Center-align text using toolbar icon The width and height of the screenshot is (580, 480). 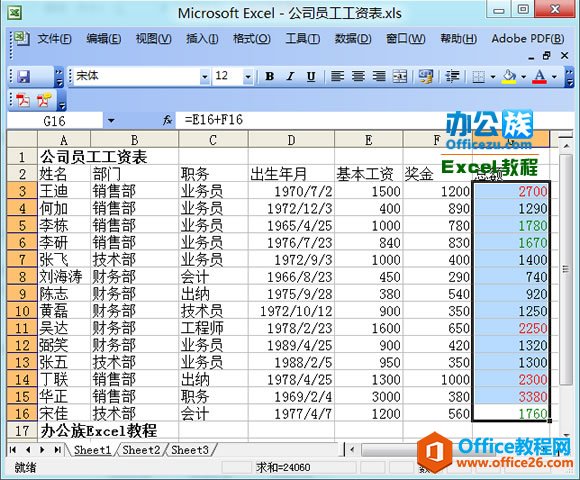(358, 77)
